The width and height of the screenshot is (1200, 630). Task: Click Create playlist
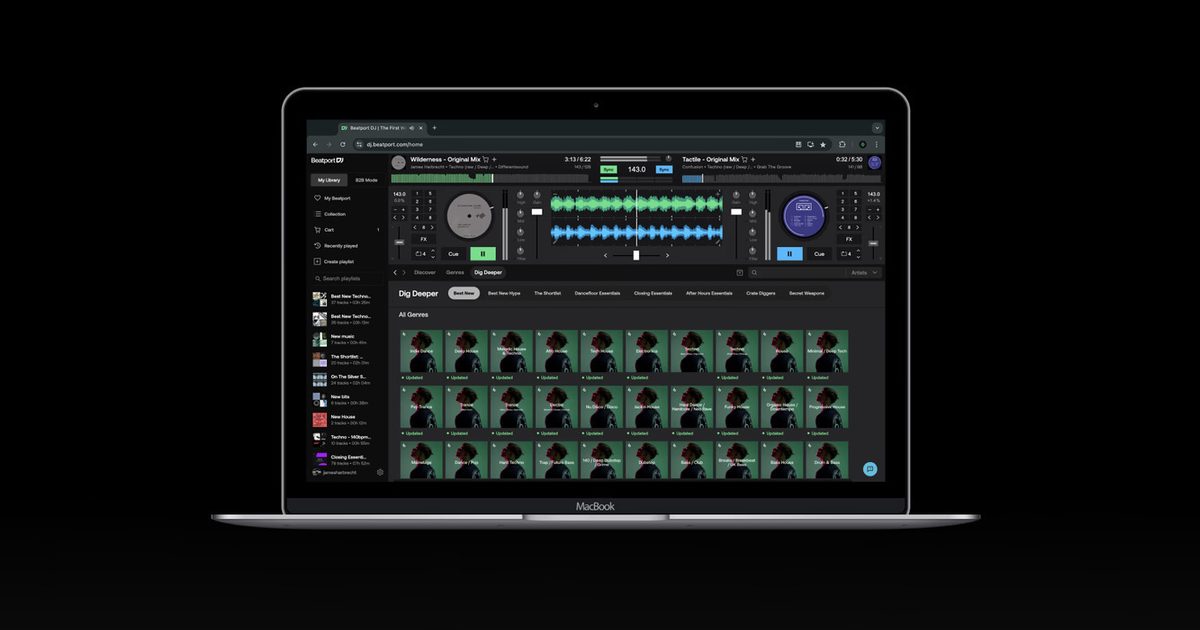[x=340, y=262]
